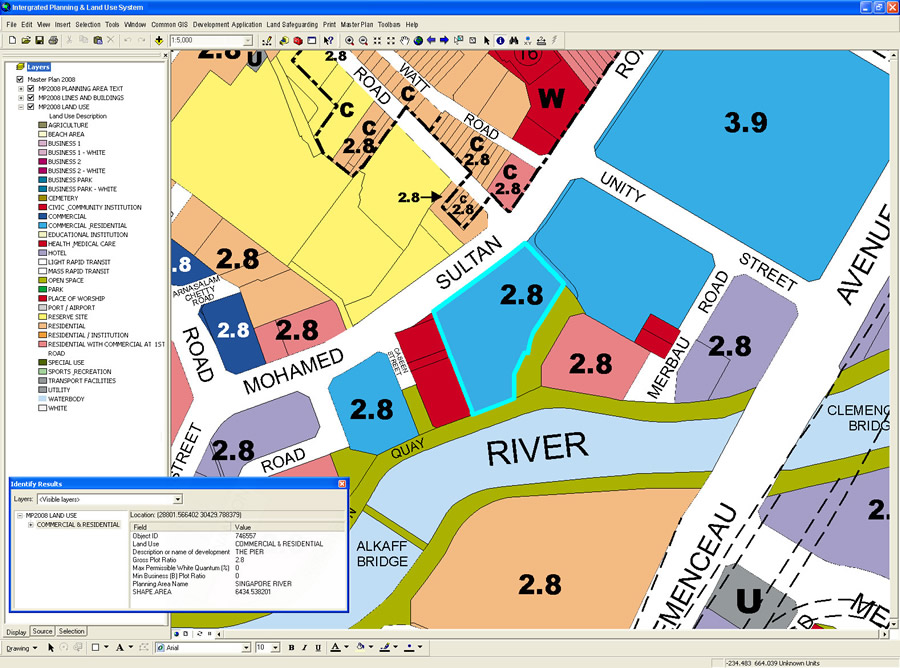Screen dimensions: 900x668
Task: Activate the Hyperlink lightning tool
Action: (552, 41)
